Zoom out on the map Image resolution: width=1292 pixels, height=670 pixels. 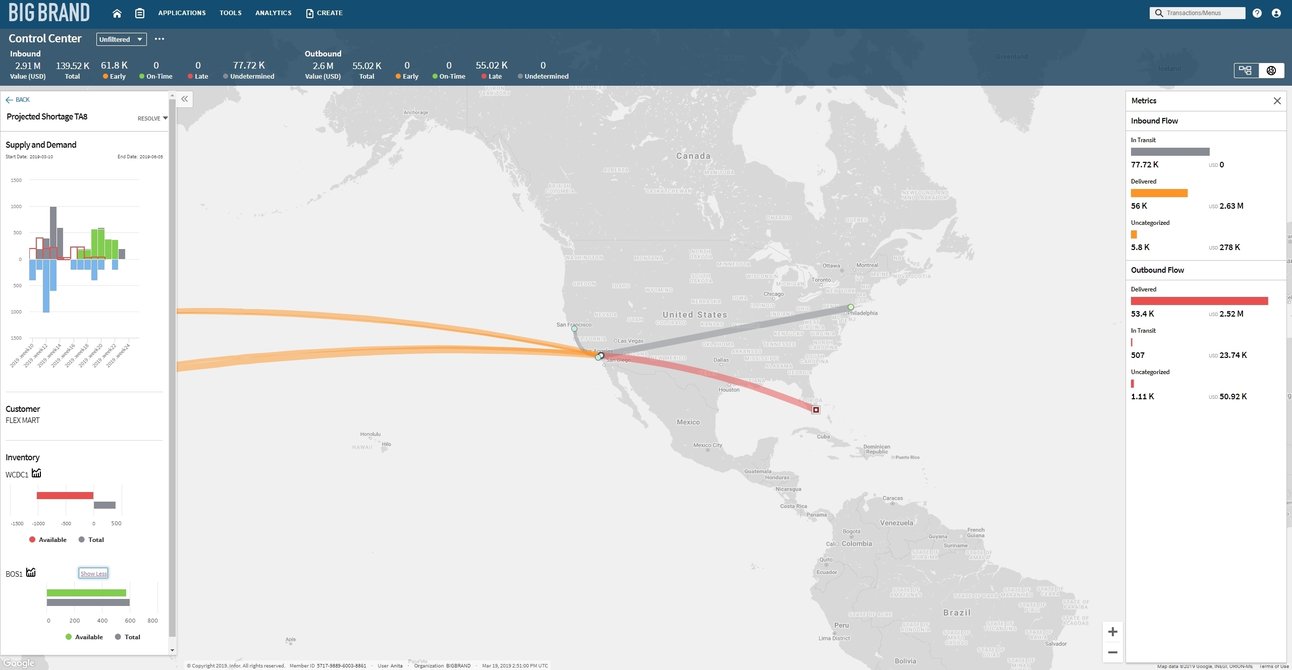point(1113,652)
